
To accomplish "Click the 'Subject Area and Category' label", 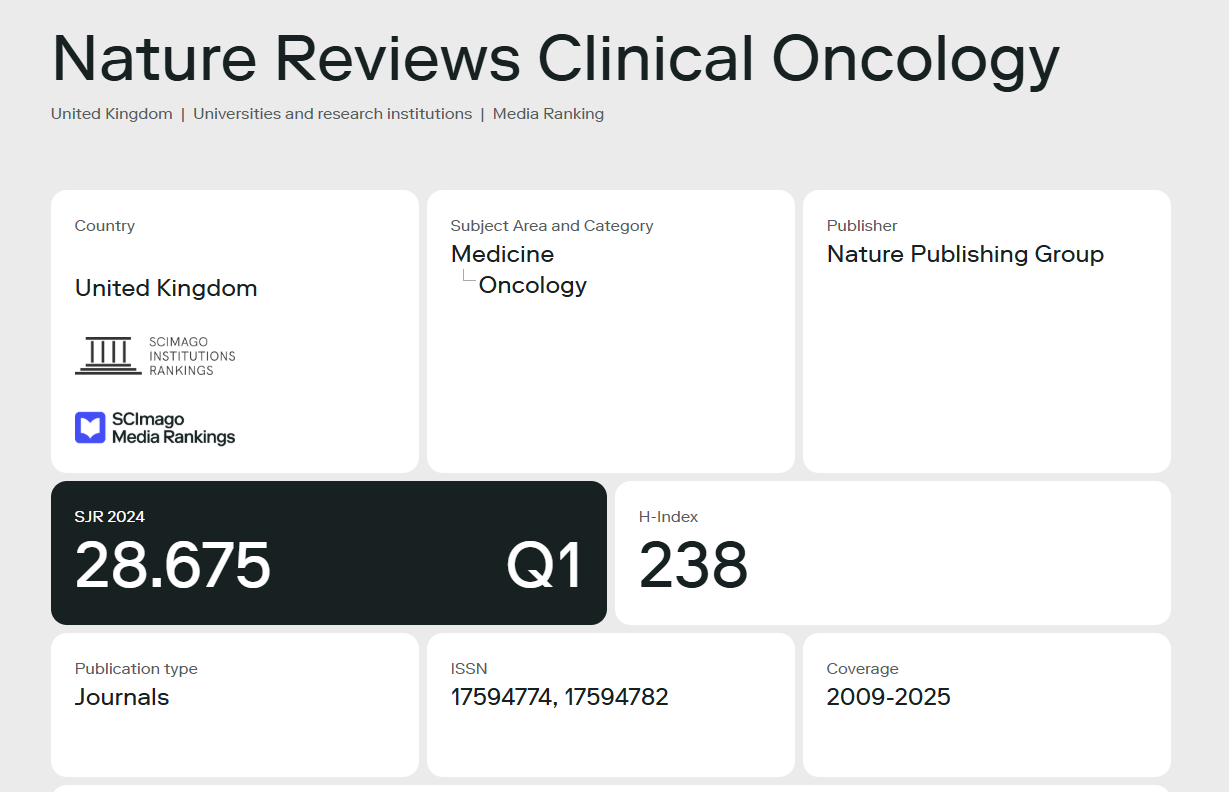I will [552, 226].
